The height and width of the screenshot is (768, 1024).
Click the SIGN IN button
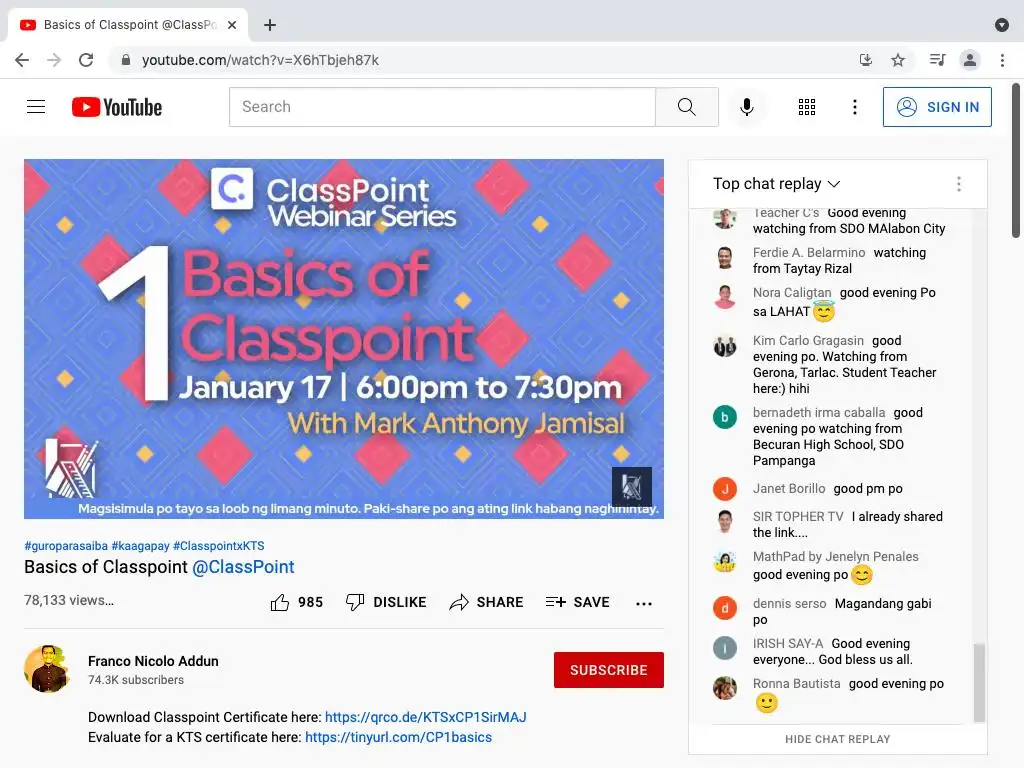click(x=937, y=106)
